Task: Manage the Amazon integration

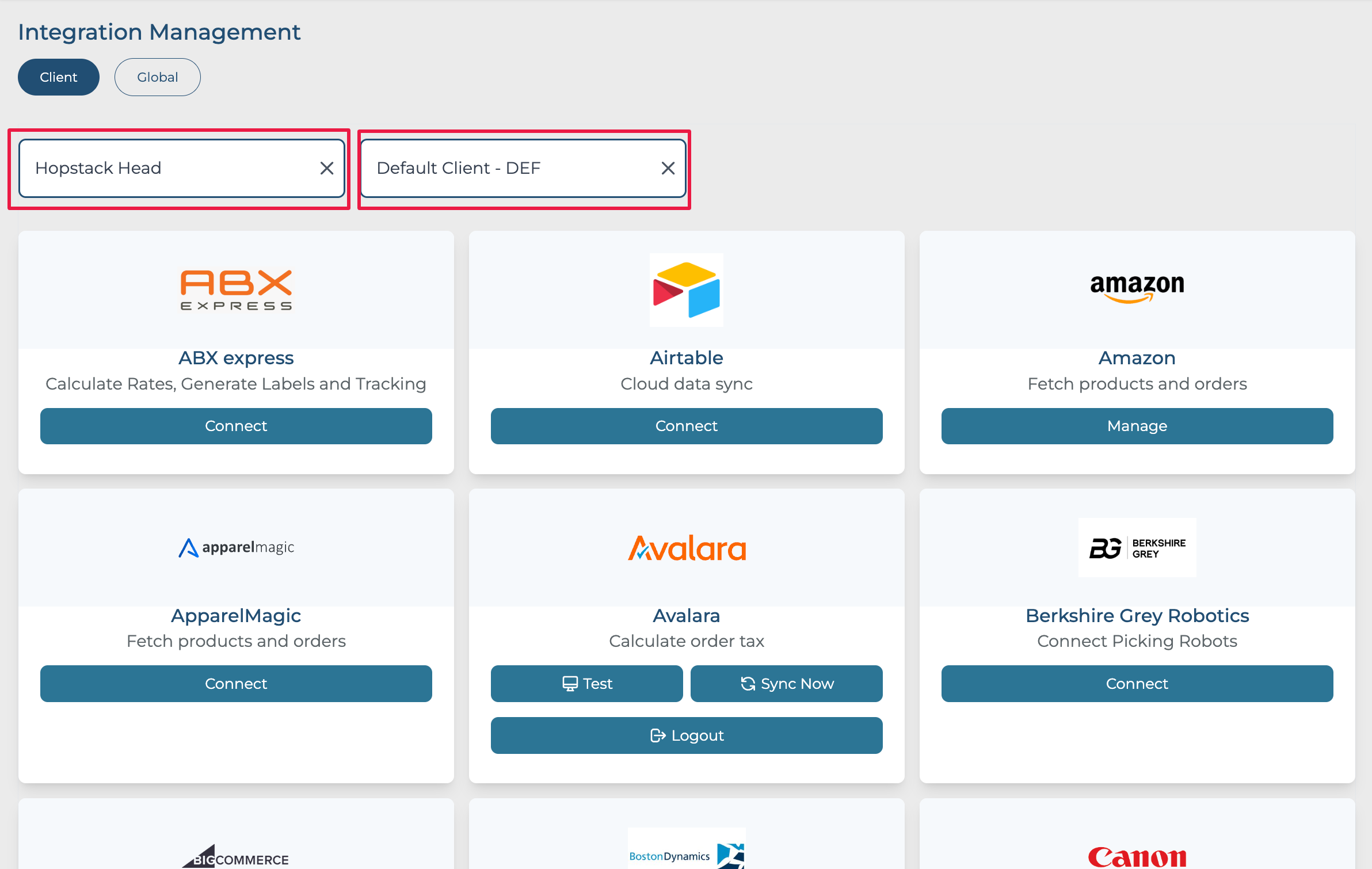Action: pos(1137,426)
